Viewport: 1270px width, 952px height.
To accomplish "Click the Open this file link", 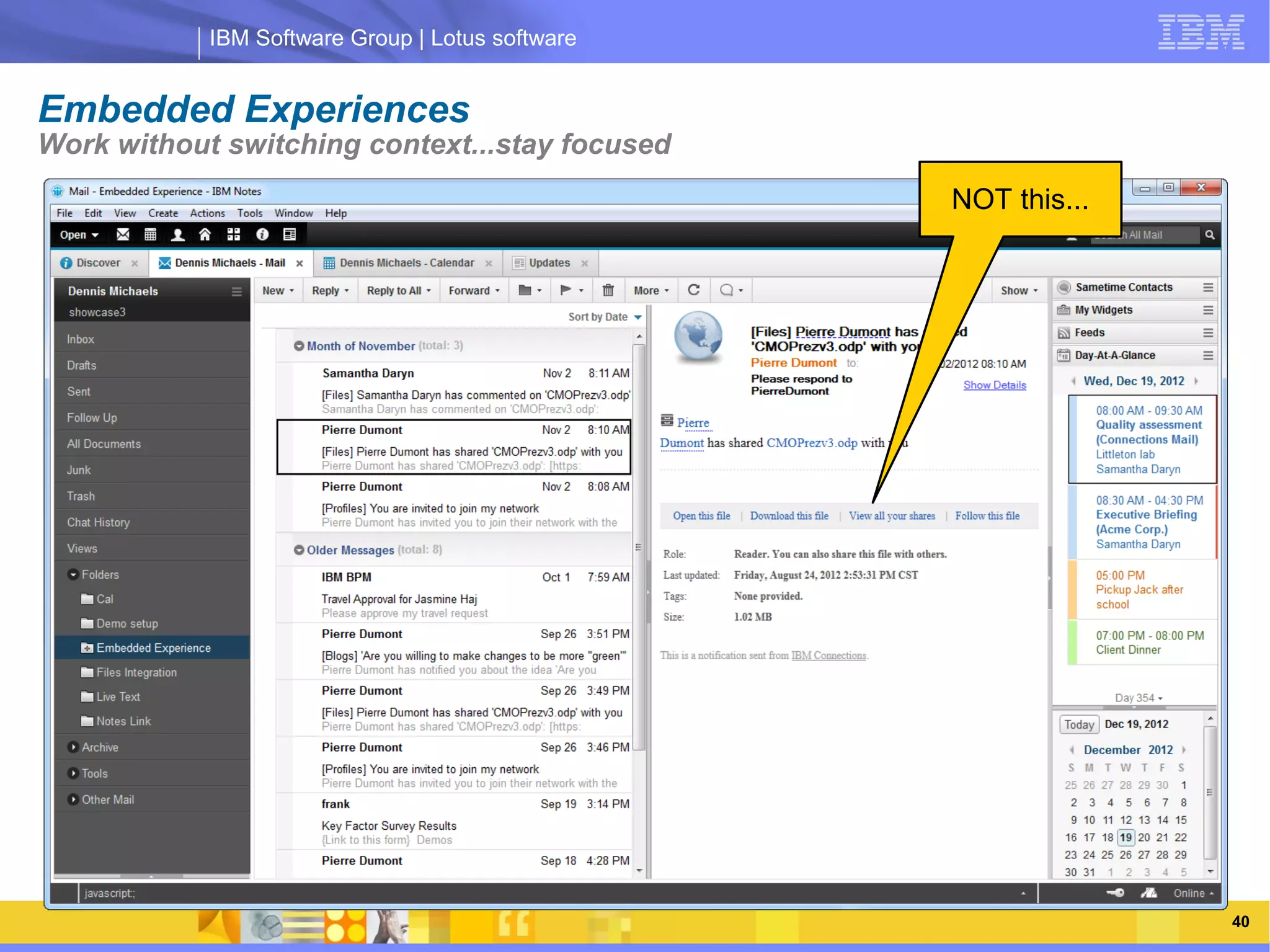I will (701, 516).
